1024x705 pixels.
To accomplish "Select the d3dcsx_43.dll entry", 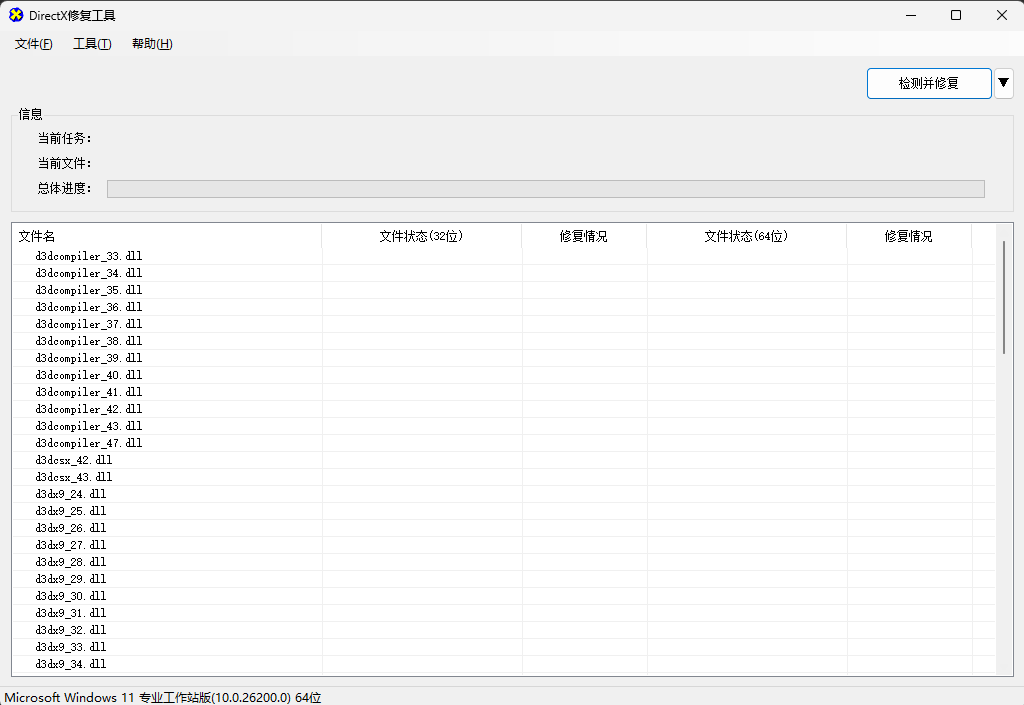I will [73, 477].
